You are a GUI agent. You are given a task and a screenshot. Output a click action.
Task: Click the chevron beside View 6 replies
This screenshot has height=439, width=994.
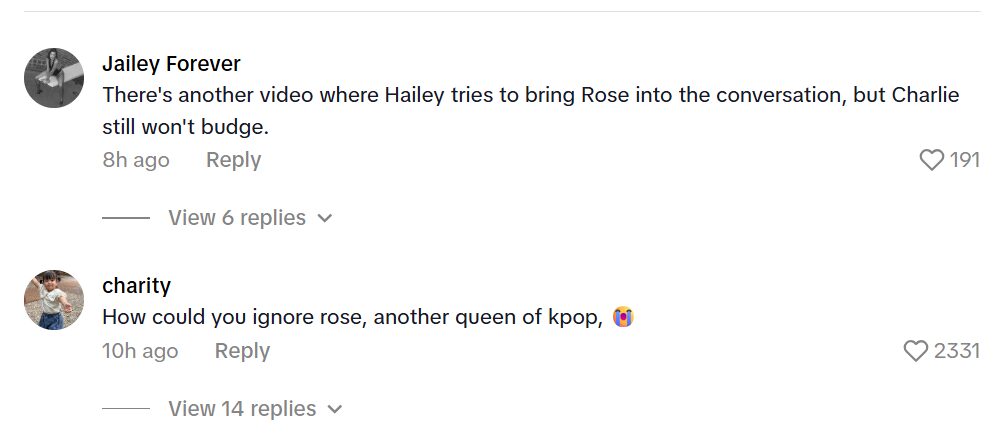324,218
